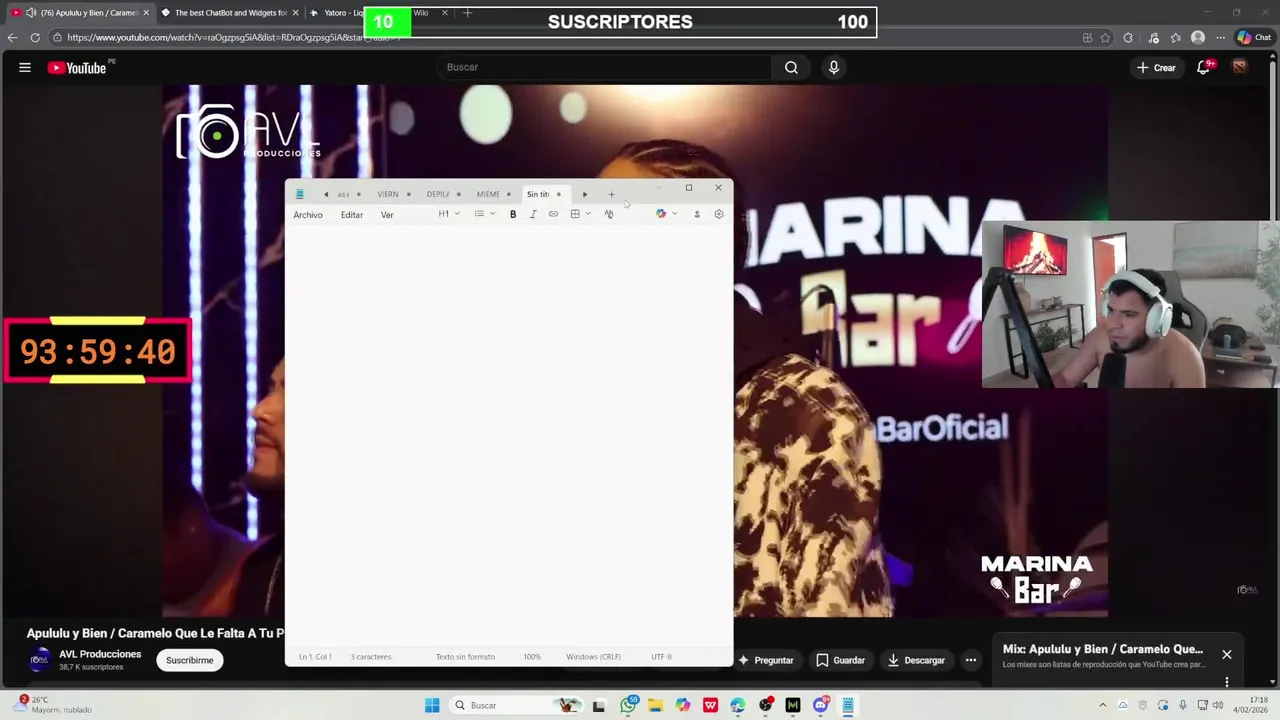Click the YouTube account avatar

(1239, 67)
